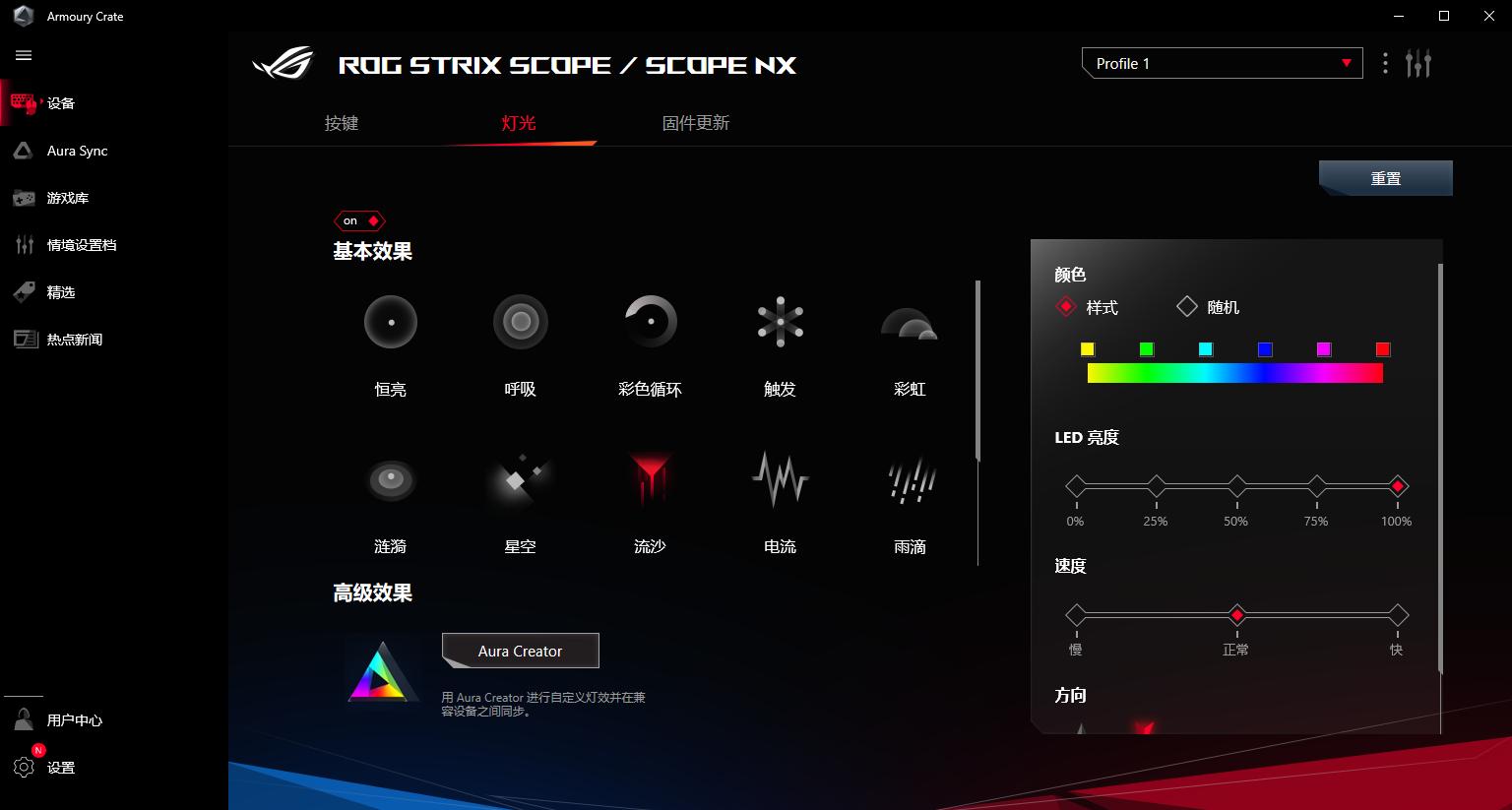
Task: Click the Armoury Crate logo in the title bar
Action: 24,16
